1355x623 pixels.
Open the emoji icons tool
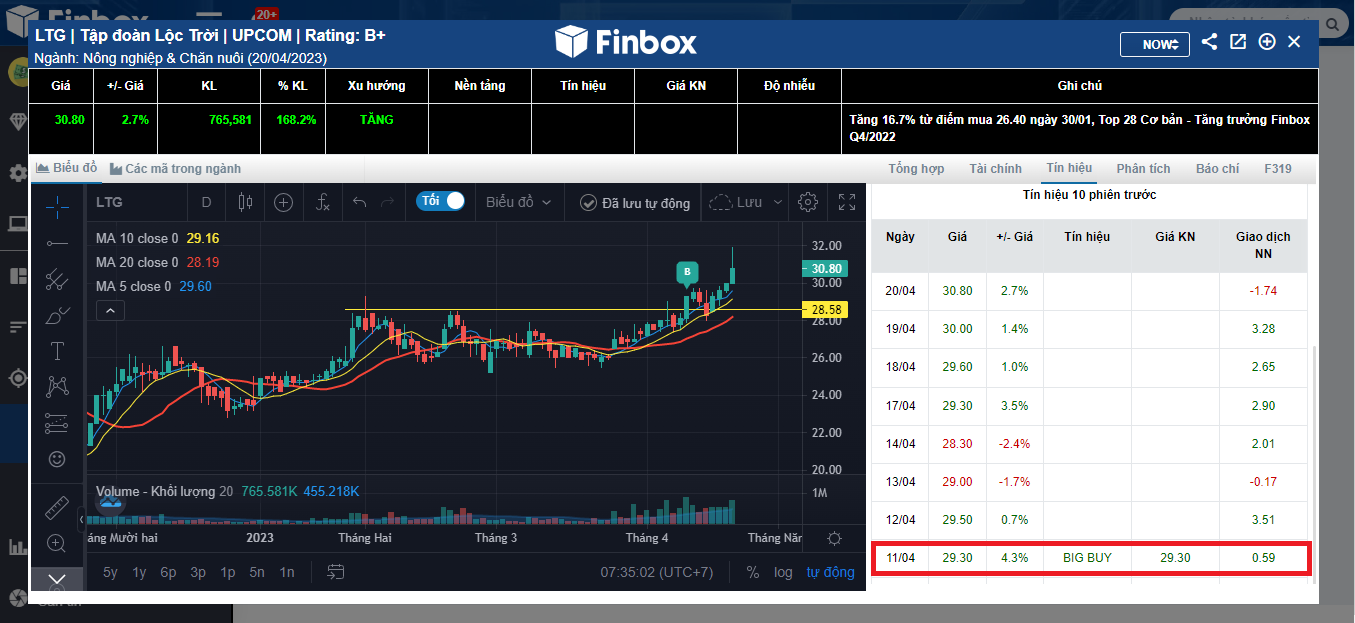coord(57,459)
